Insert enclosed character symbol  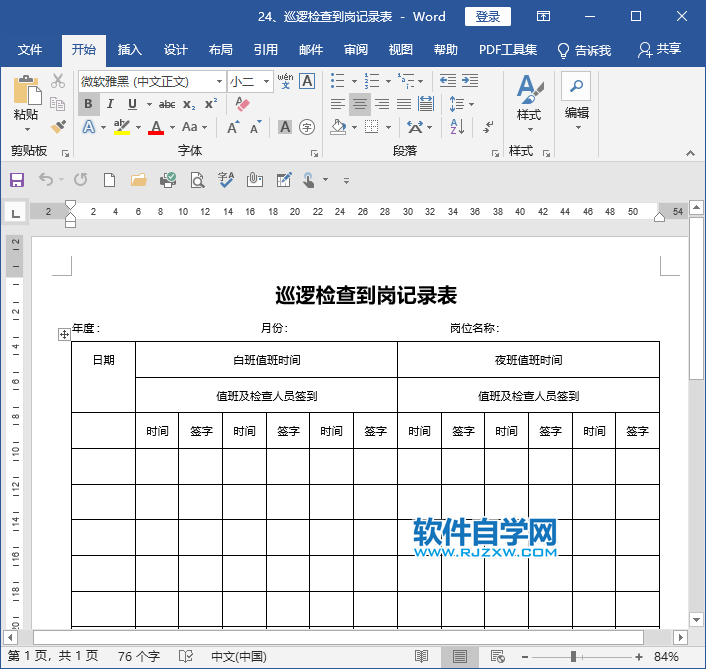click(x=307, y=127)
